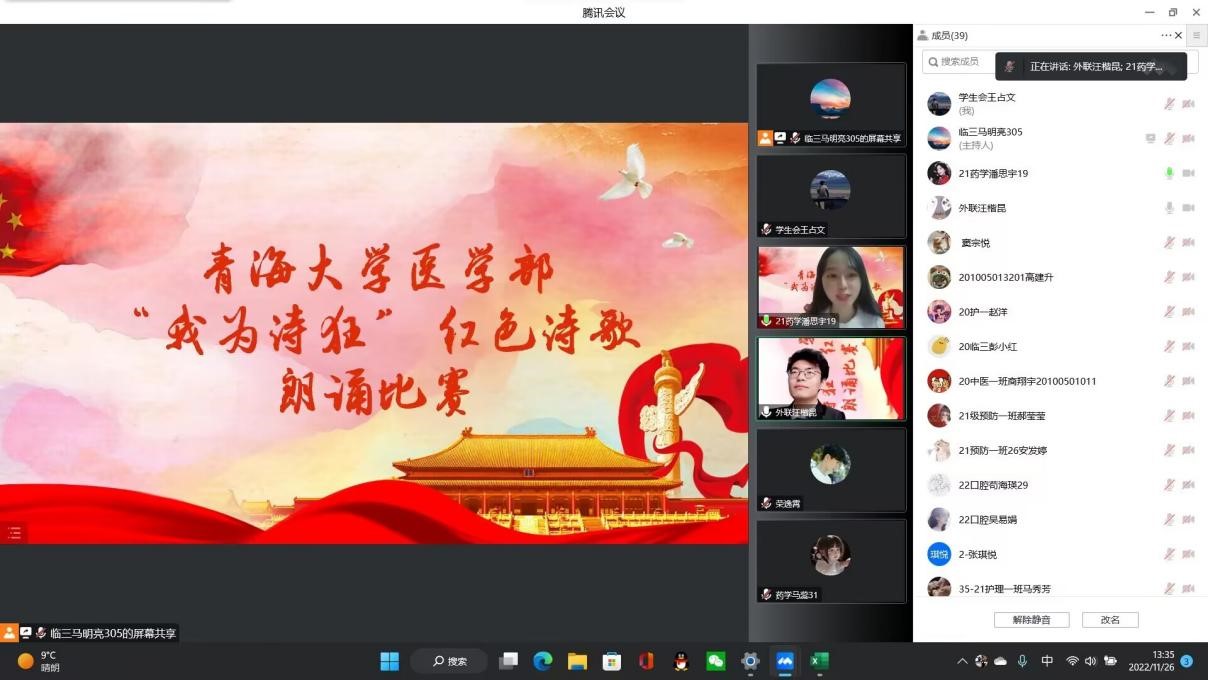Open the Excel spreadsheet in the taskbar
The image size is (1208, 680).
tap(819, 661)
